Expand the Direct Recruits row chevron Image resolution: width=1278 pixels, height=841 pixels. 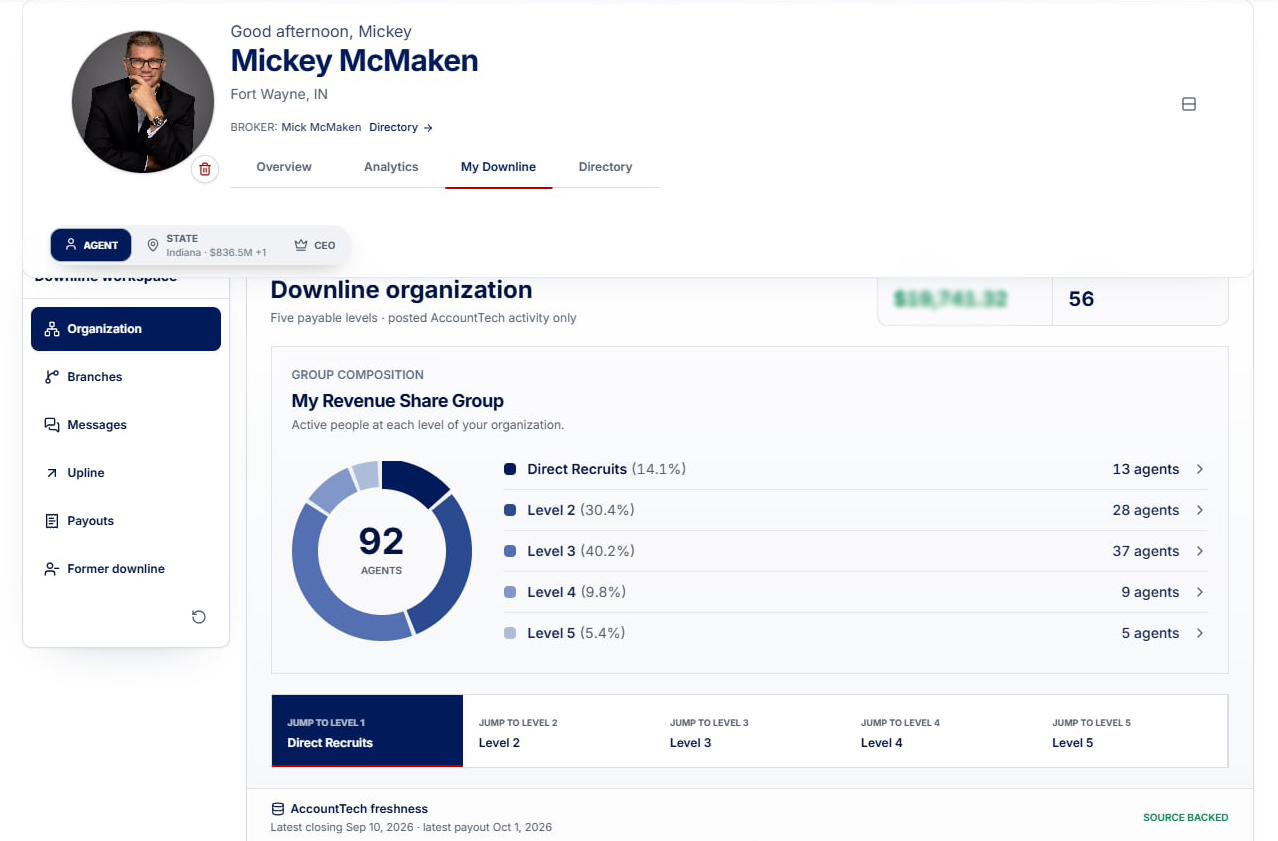coord(1200,469)
